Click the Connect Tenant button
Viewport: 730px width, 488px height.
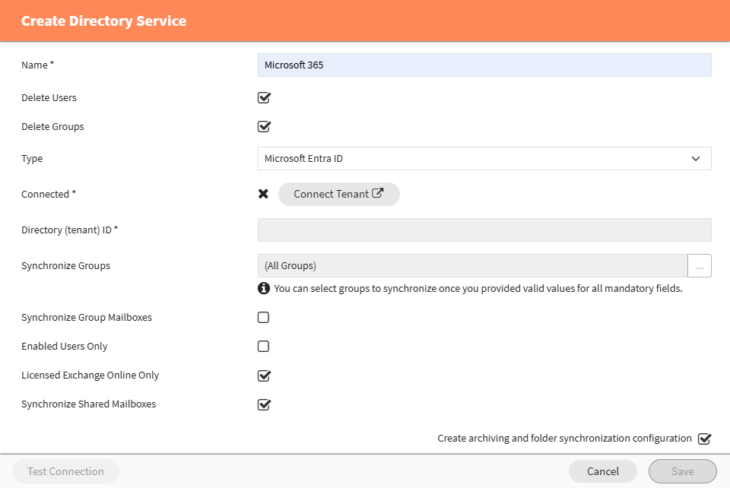339,194
